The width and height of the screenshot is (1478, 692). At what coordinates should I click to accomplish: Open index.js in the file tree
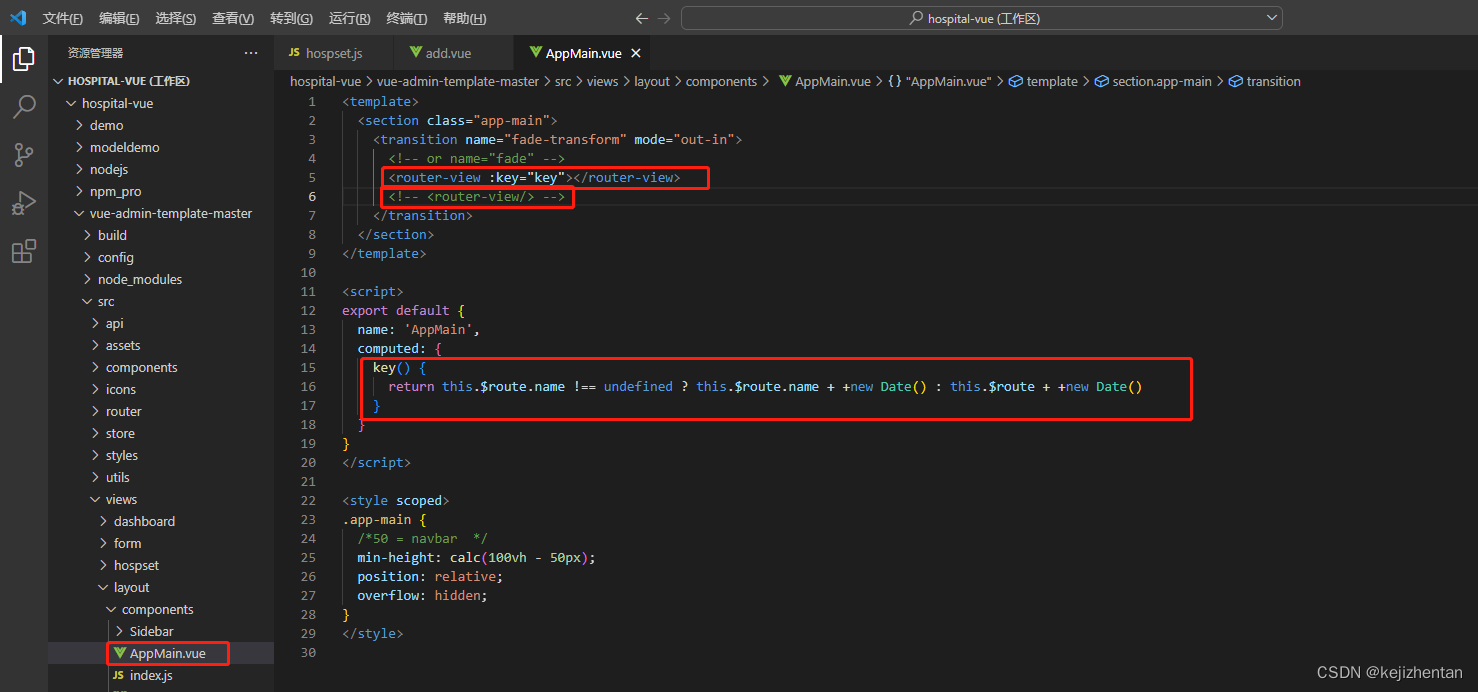coord(161,675)
